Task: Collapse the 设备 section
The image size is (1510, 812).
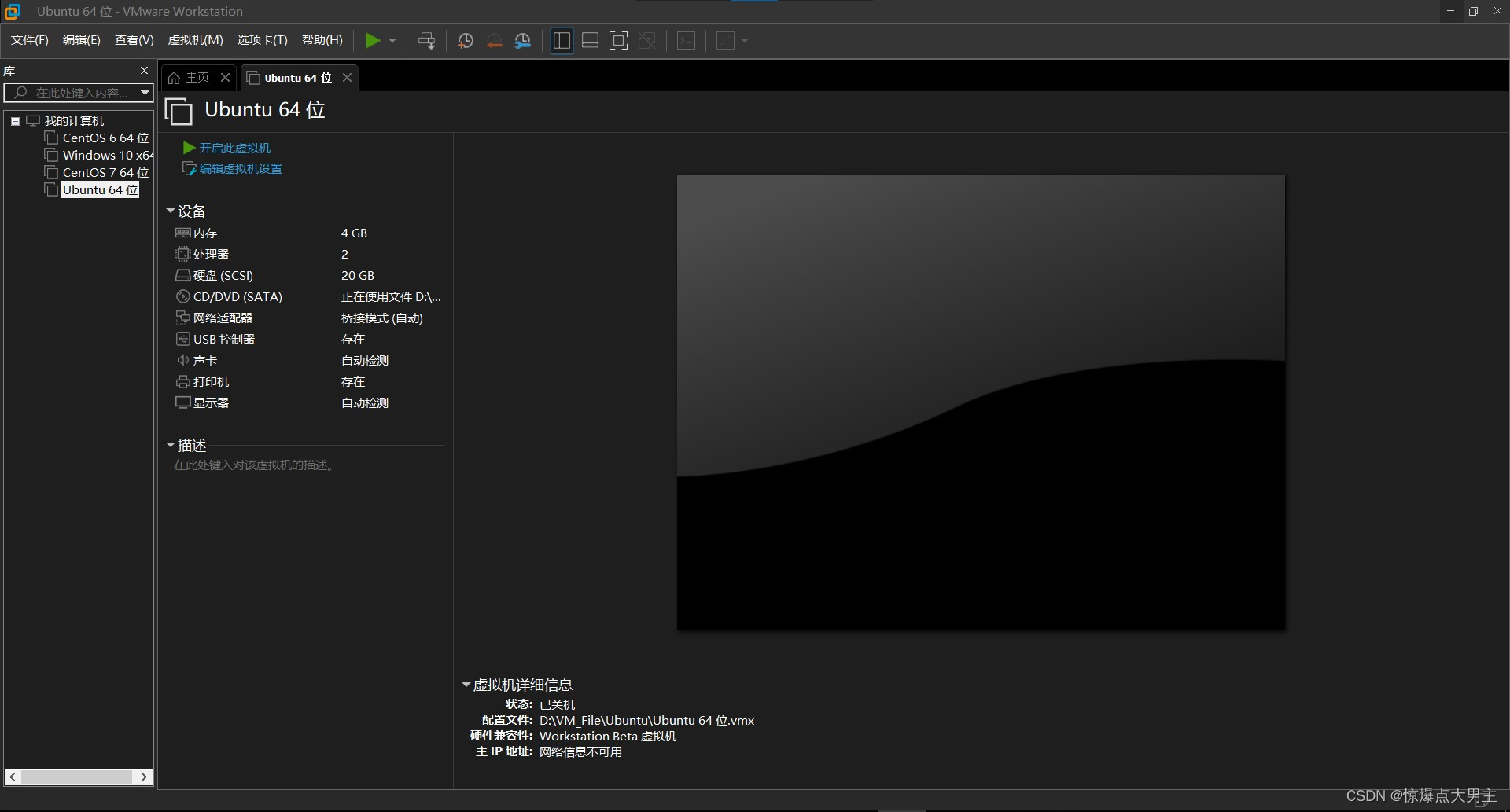Action: 171,211
